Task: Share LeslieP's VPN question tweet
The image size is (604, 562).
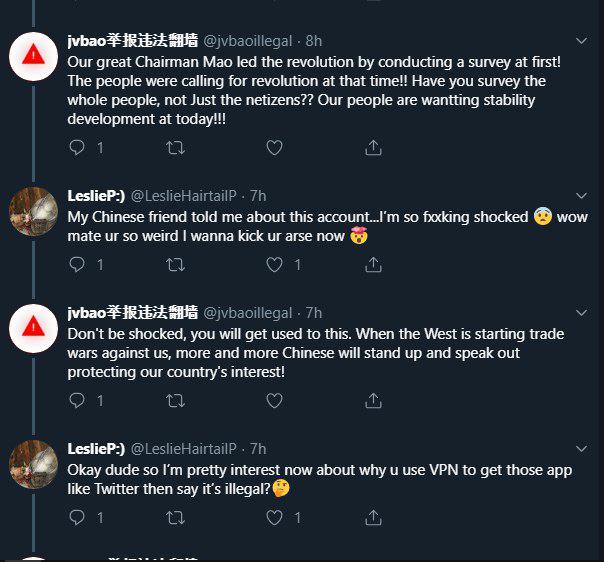Action: [373, 518]
